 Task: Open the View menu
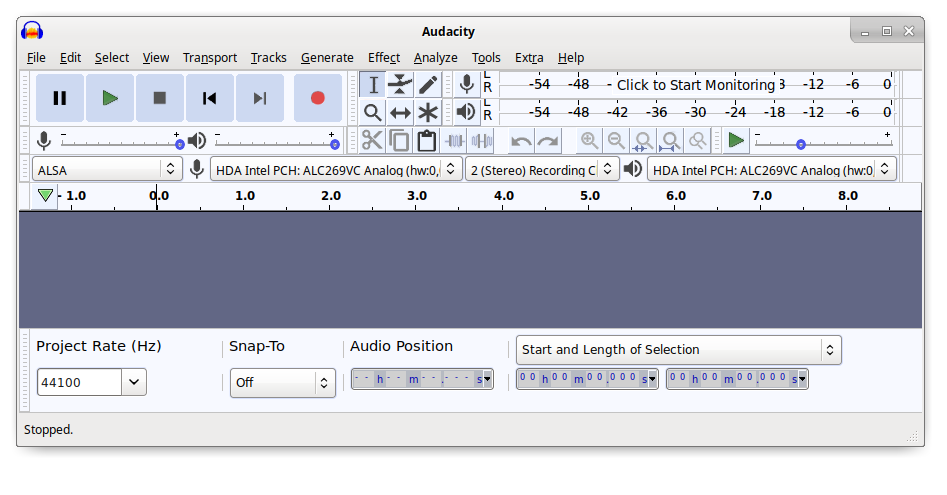(x=156, y=57)
